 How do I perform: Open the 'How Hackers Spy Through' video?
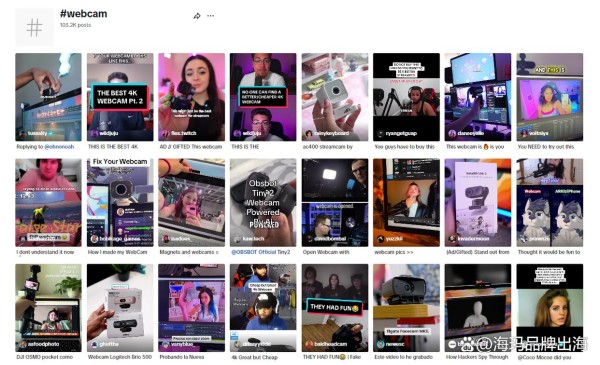[x=478, y=308]
